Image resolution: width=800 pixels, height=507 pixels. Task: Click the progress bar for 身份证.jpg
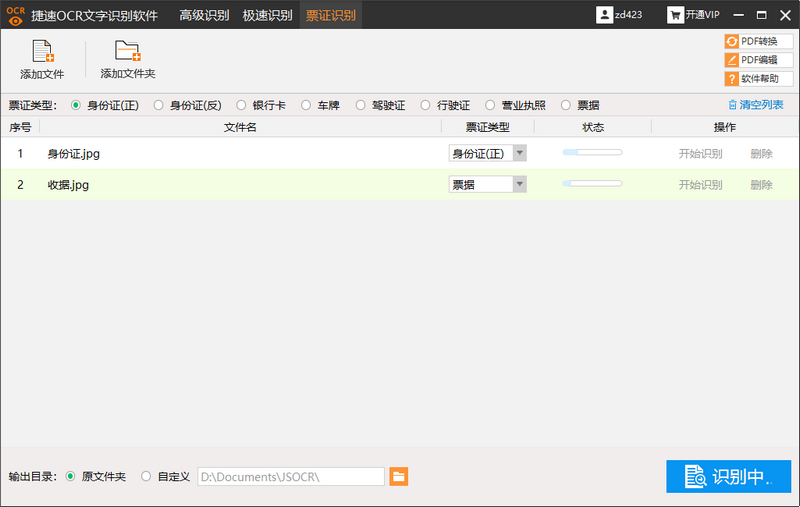[x=592, y=153]
